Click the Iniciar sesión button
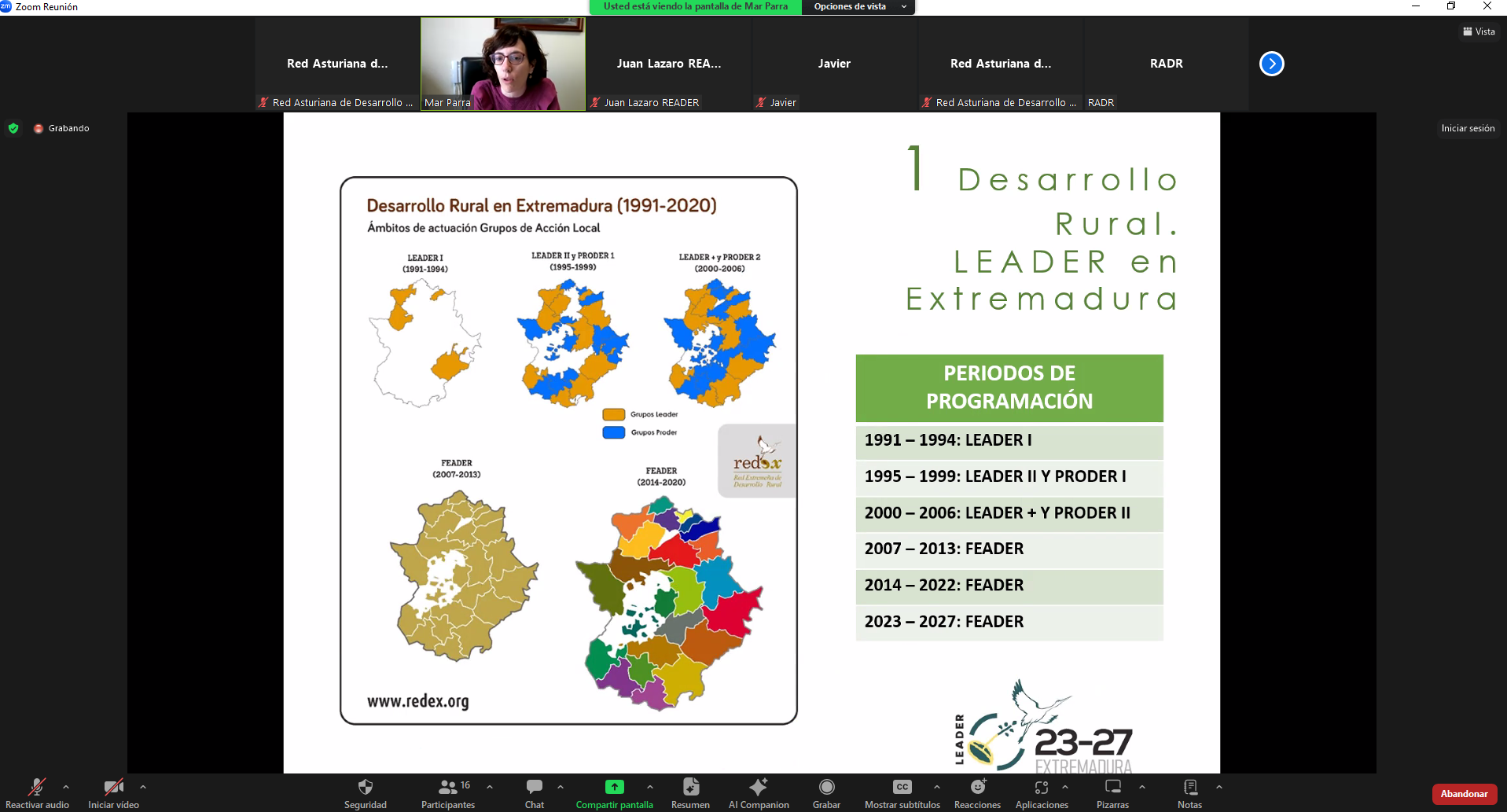The height and width of the screenshot is (812, 1507). click(1468, 128)
